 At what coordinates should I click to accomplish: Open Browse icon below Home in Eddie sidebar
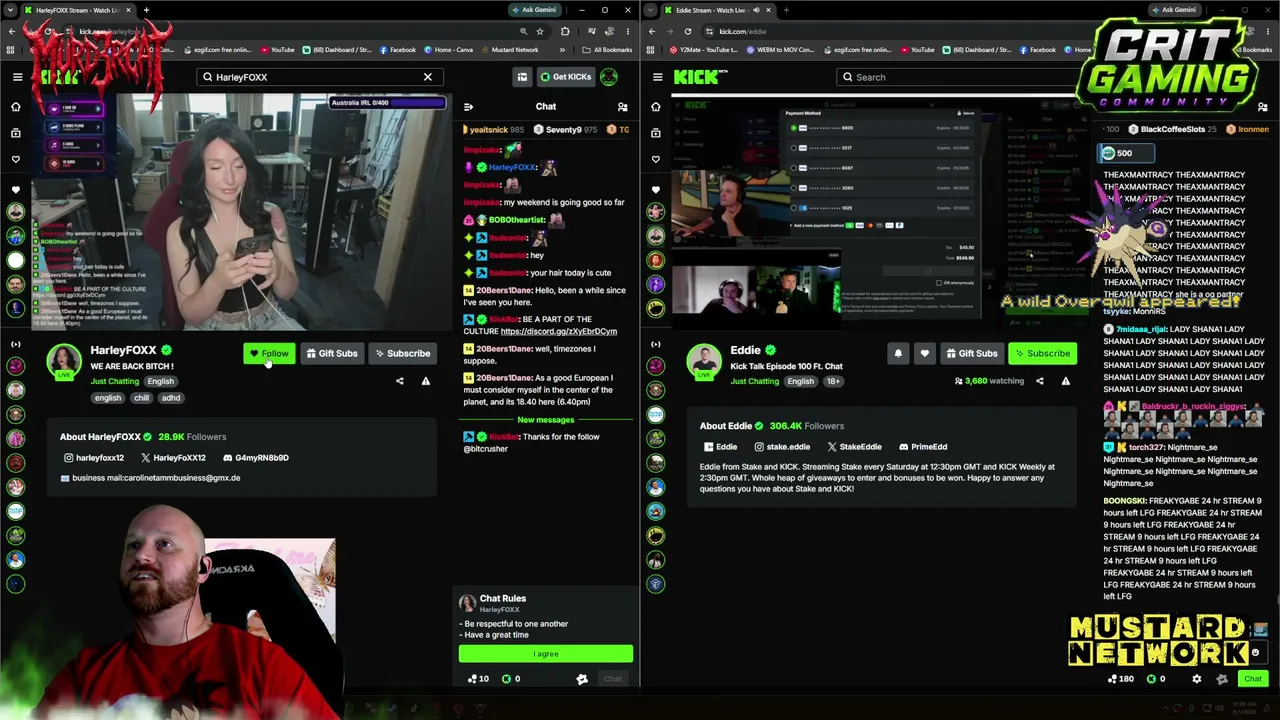point(656,133)
